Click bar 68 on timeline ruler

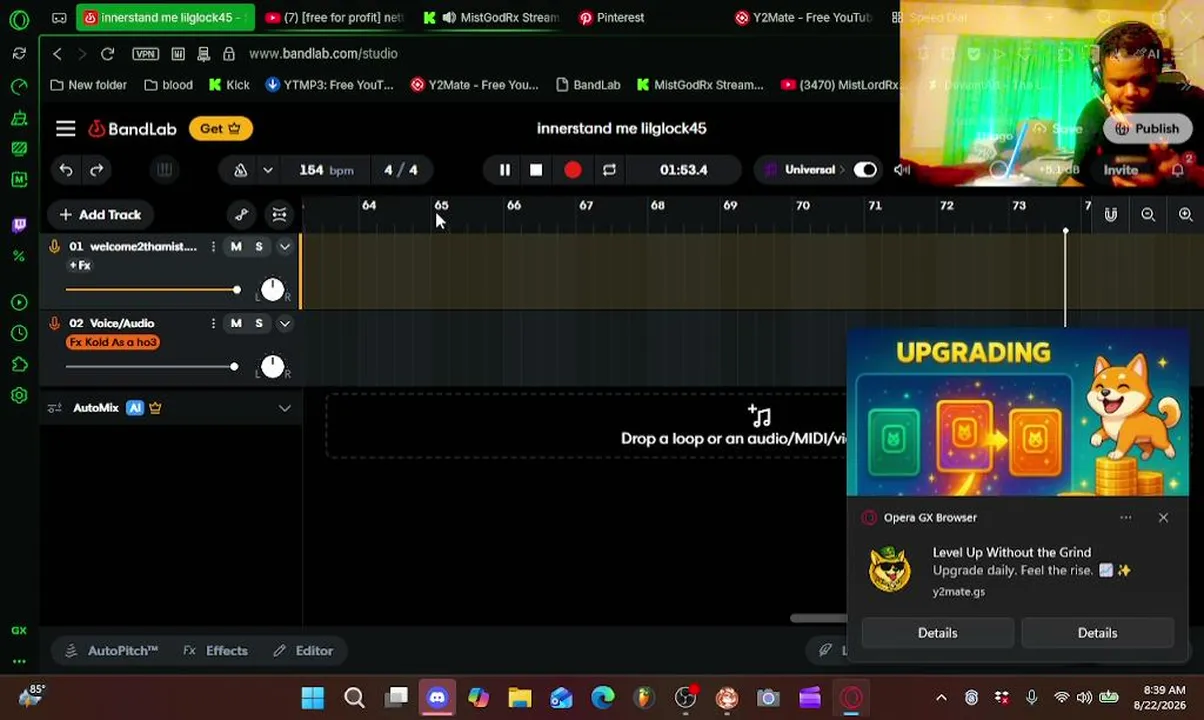(x=657, y=206)
